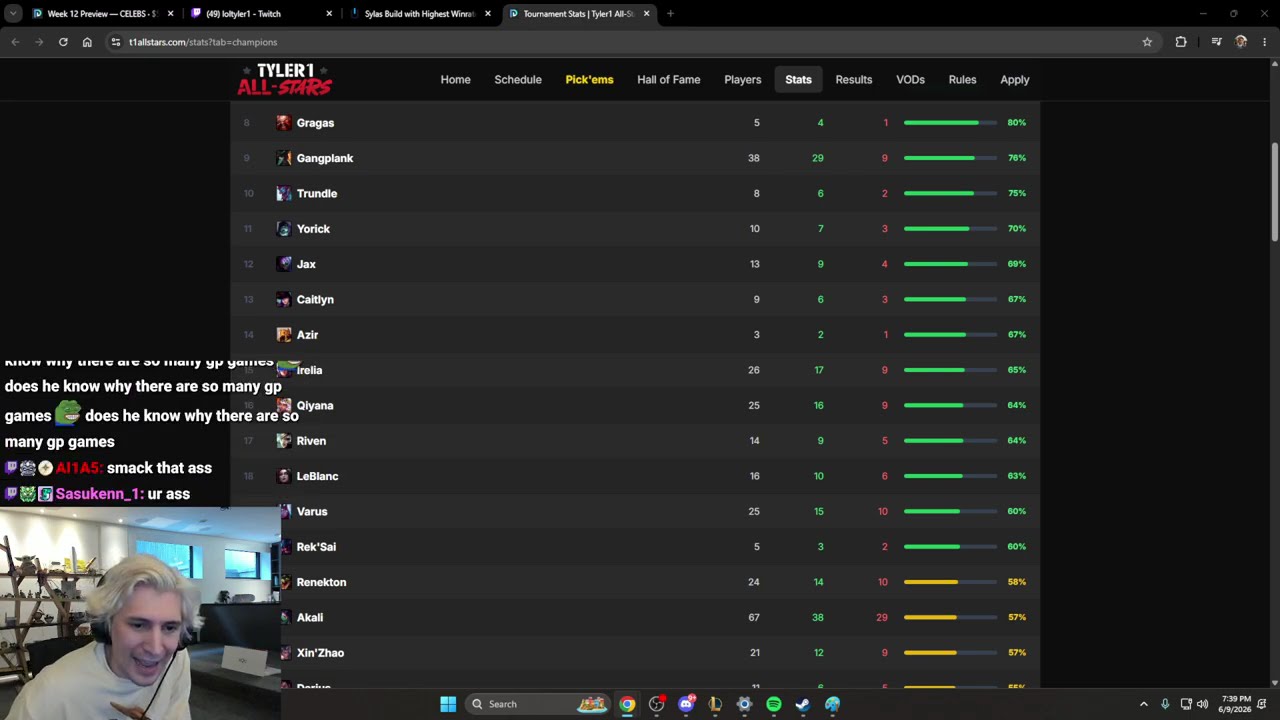
Task: Open the clock and date in taskbar
Action: click(x=1237, y=704)
